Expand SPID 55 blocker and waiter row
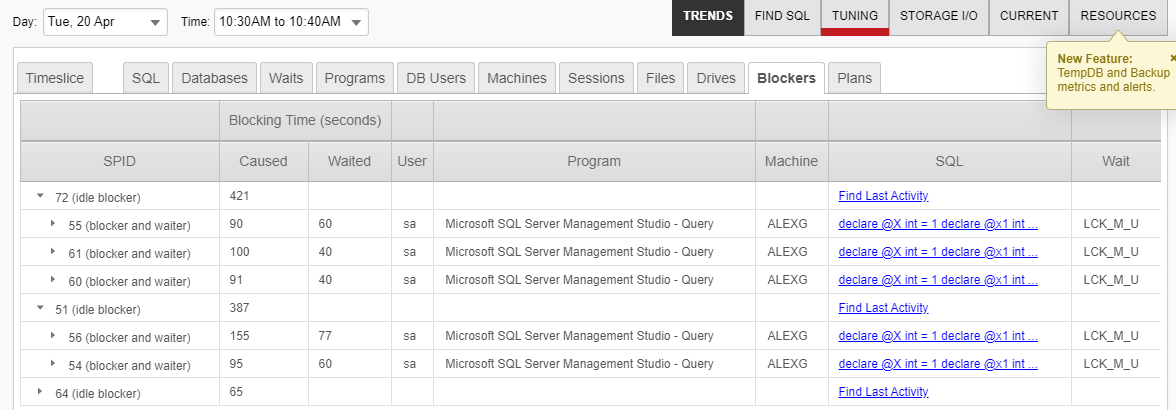The height and width of the screenshot is (410, 1176). click(x=53, y=224)
